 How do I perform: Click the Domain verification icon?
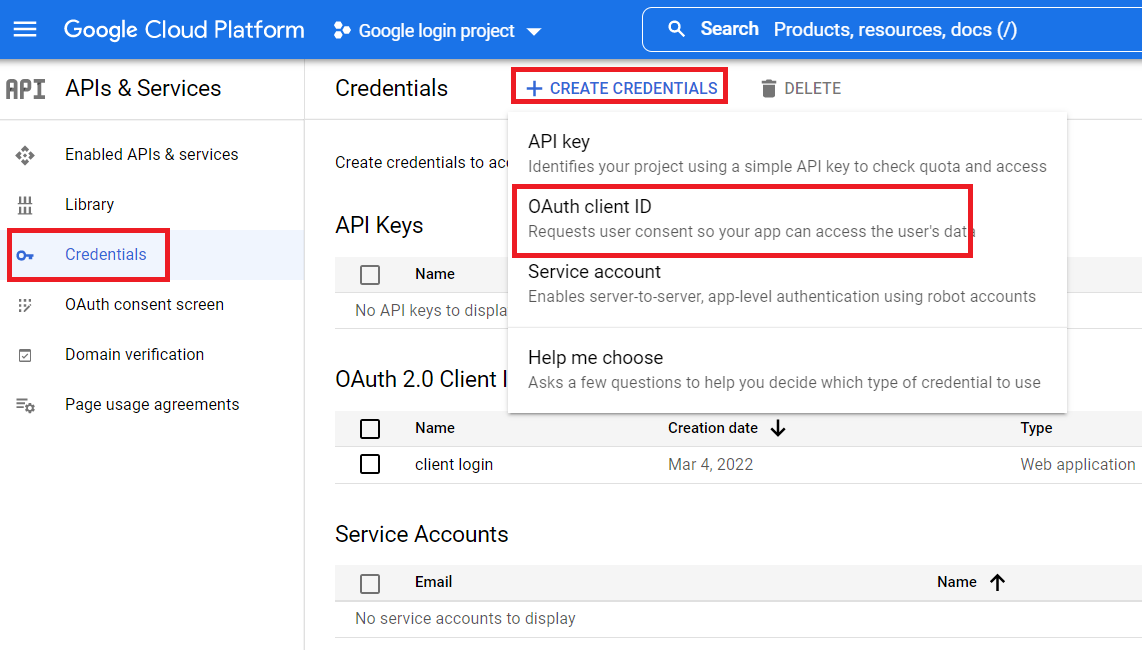click(25, 355)
